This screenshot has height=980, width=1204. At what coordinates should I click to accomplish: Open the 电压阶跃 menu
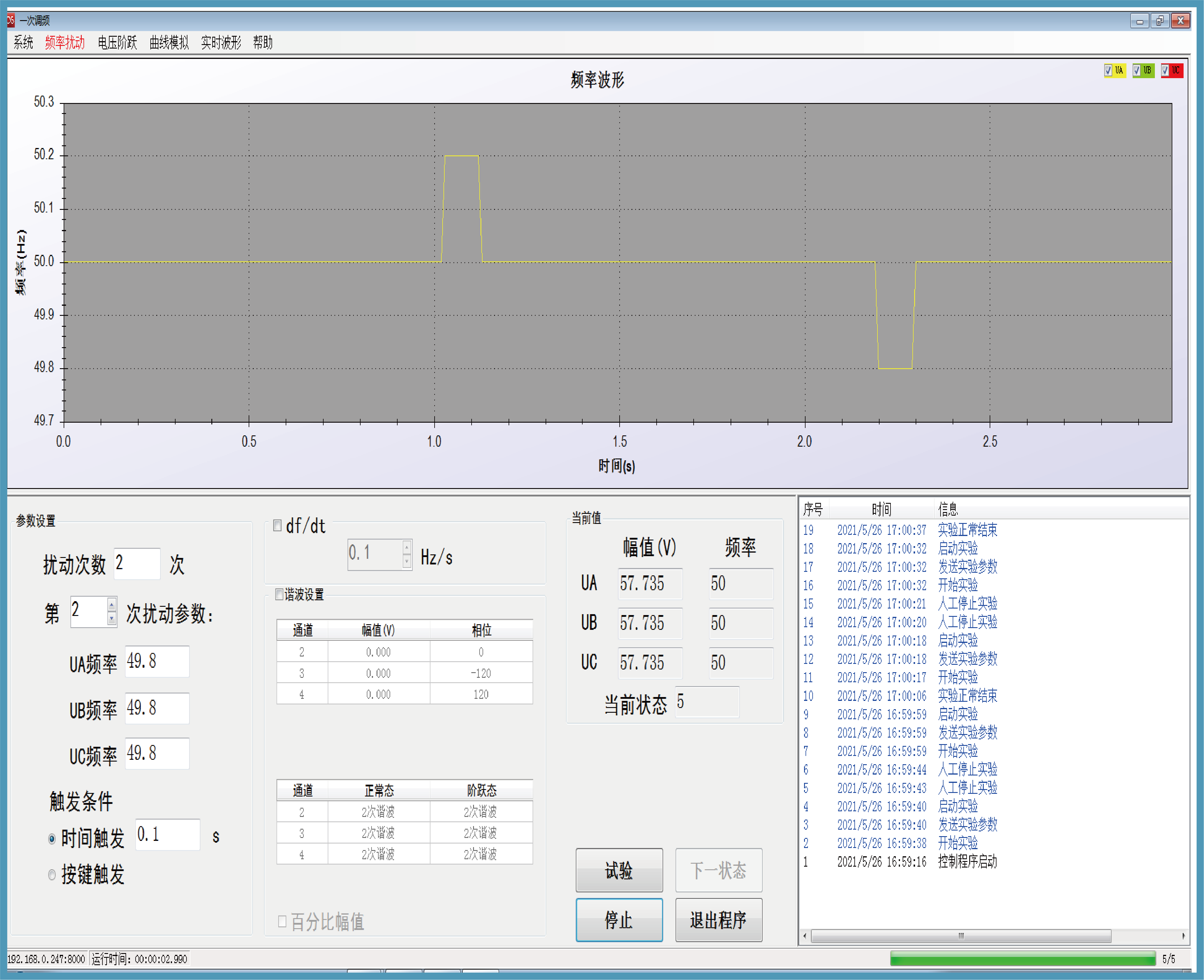117,42
